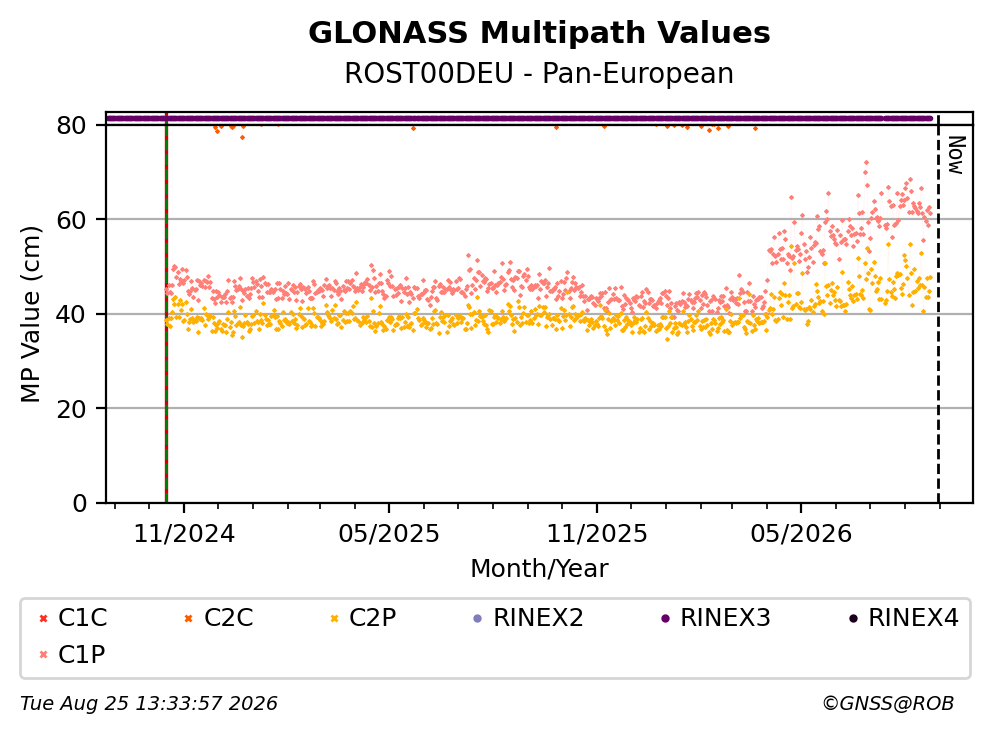Click the GLONASS Multipath Values title
993x734 pixels.
[539, 33]
